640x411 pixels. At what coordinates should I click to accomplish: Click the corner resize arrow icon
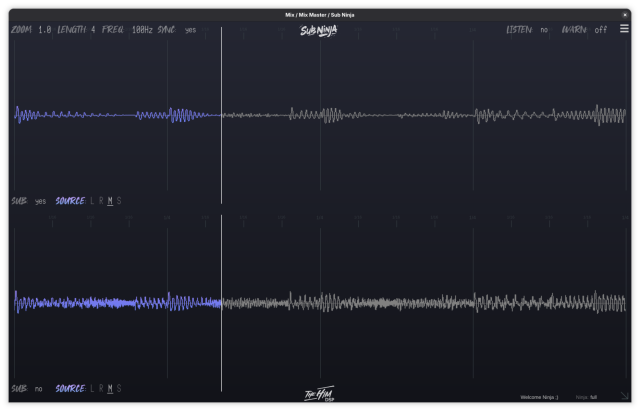click(624, 395)
